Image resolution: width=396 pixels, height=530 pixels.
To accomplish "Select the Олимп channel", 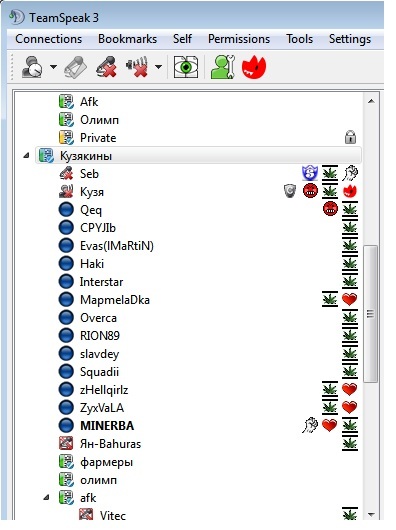I will pyautogui.click(x=99, y=120).
